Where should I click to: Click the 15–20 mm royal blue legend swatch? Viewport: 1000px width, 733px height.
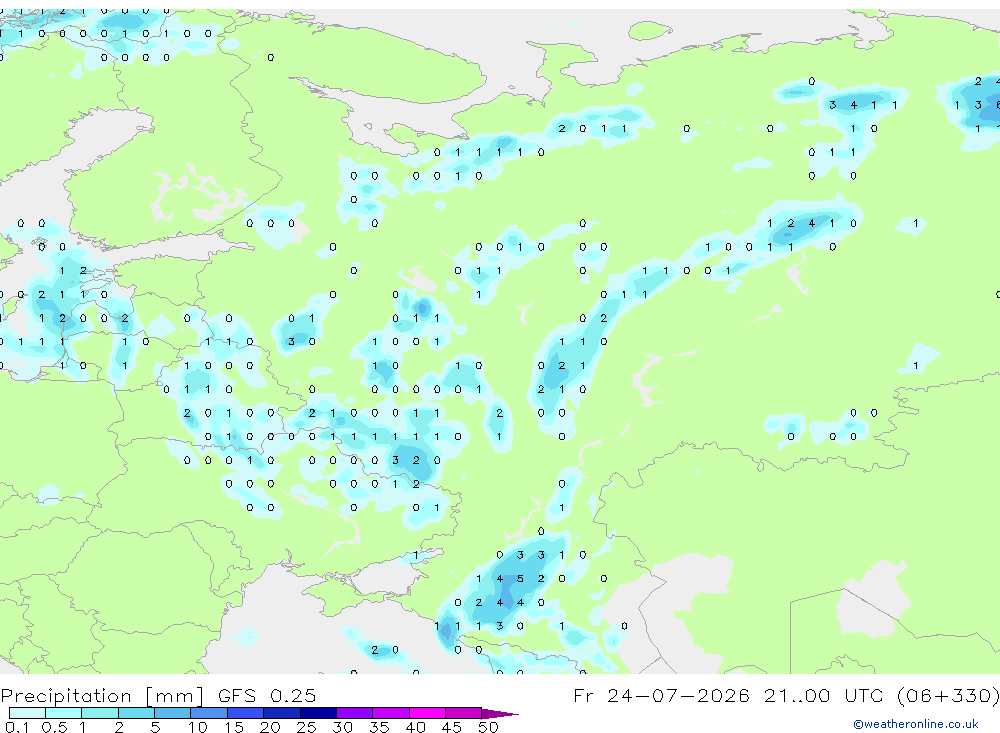pos(246,713)
